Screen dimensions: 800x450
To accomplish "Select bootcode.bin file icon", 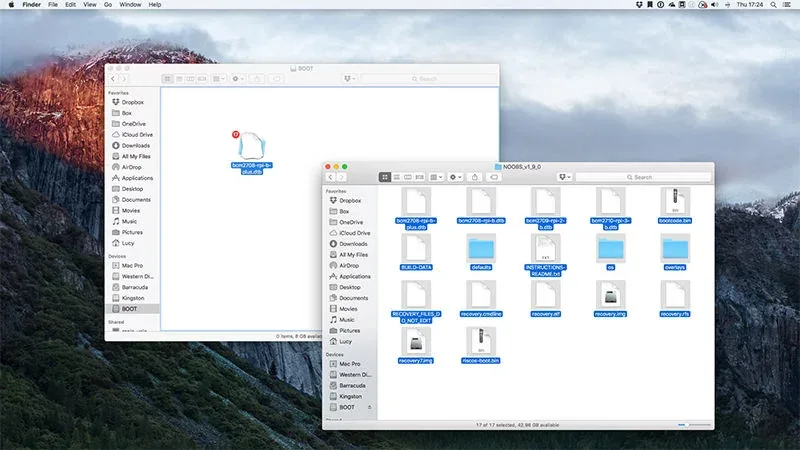I will [x=675, y=201].
